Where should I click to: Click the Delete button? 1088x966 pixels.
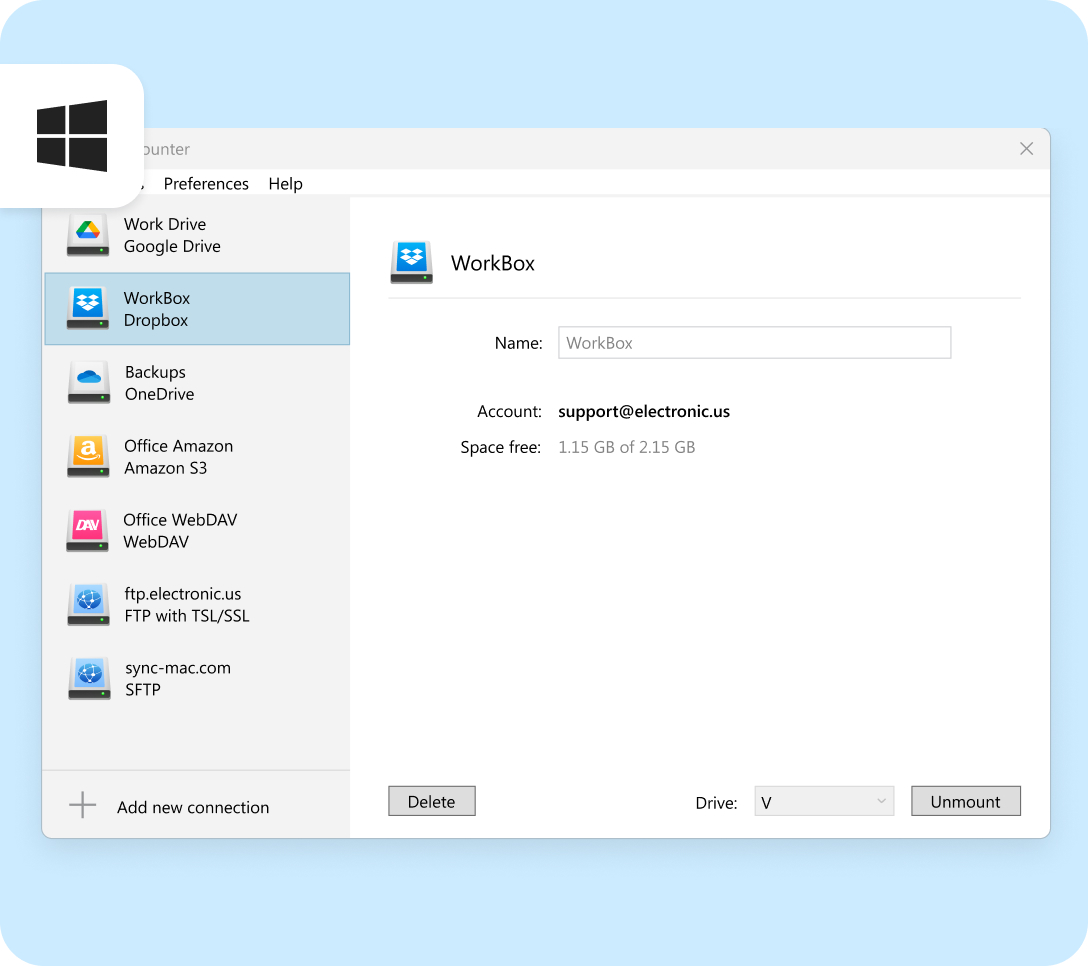pyautogui.click(x=431, y=802)
